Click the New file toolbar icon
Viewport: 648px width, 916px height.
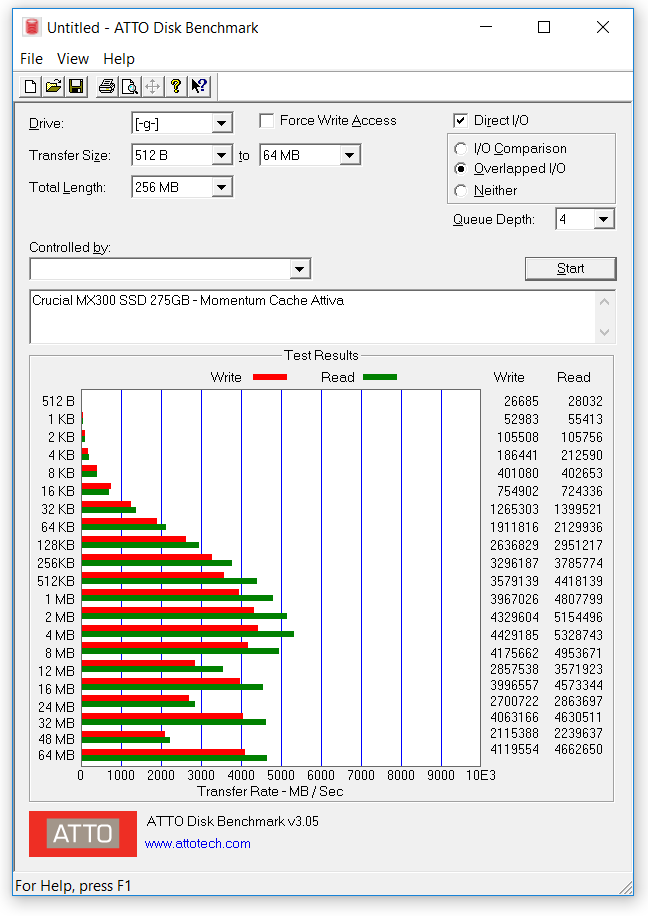[x=30, y=87]
